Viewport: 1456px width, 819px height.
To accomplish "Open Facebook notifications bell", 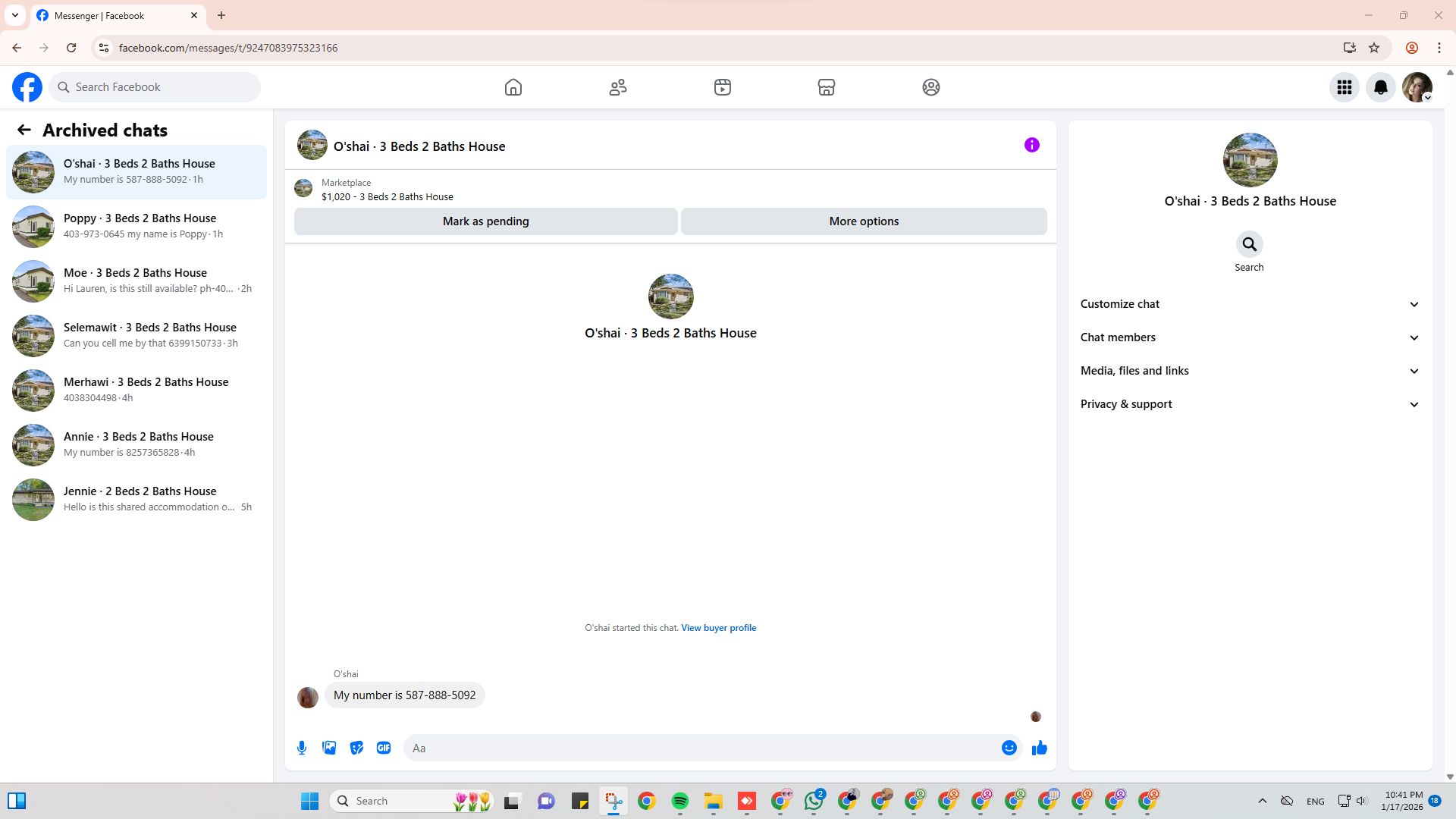I will pos(1380,87).
